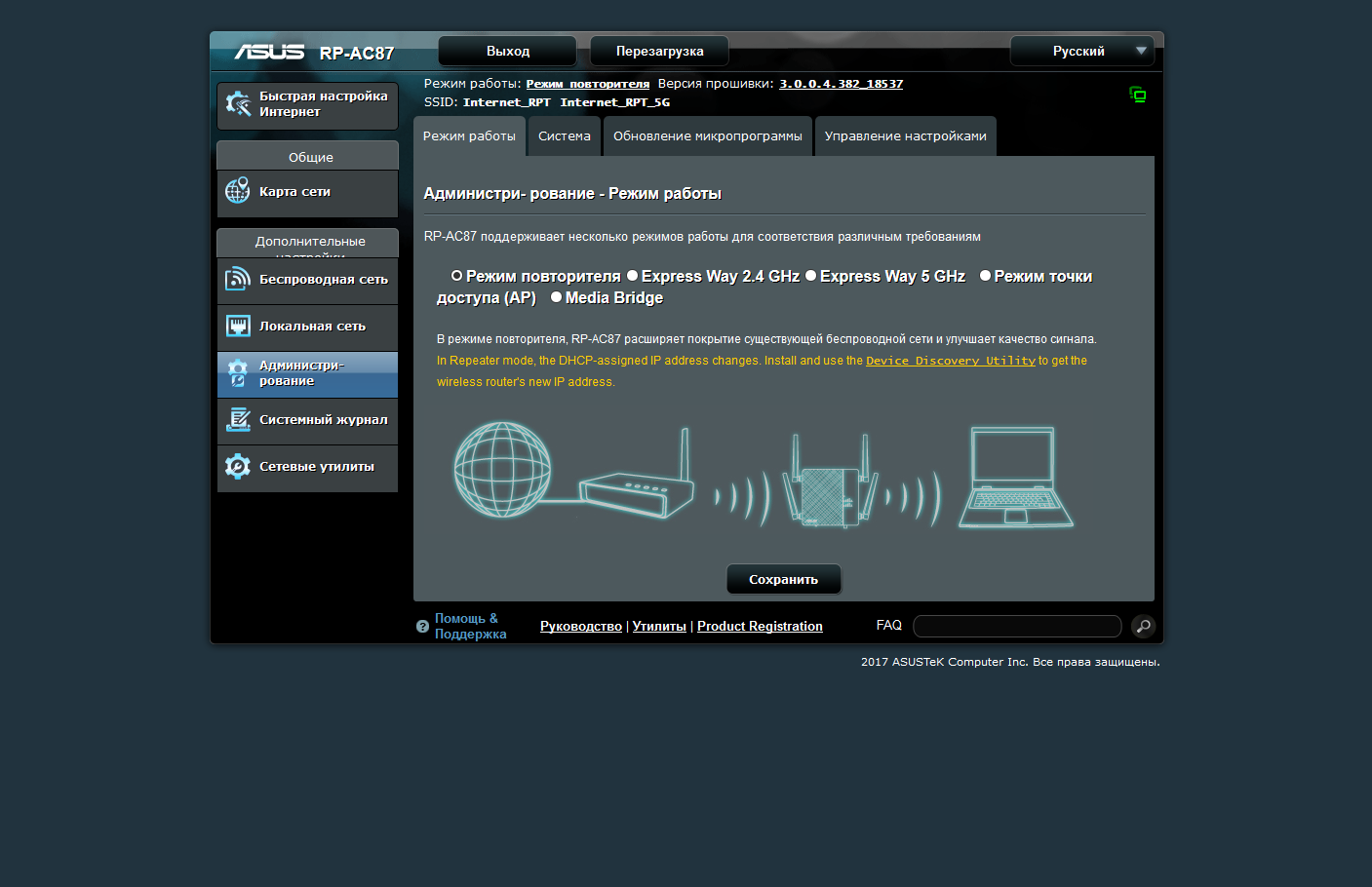Click the SSID Internet_RPT text
This screenshot has height=887, width=1372.
pos(506,102)
